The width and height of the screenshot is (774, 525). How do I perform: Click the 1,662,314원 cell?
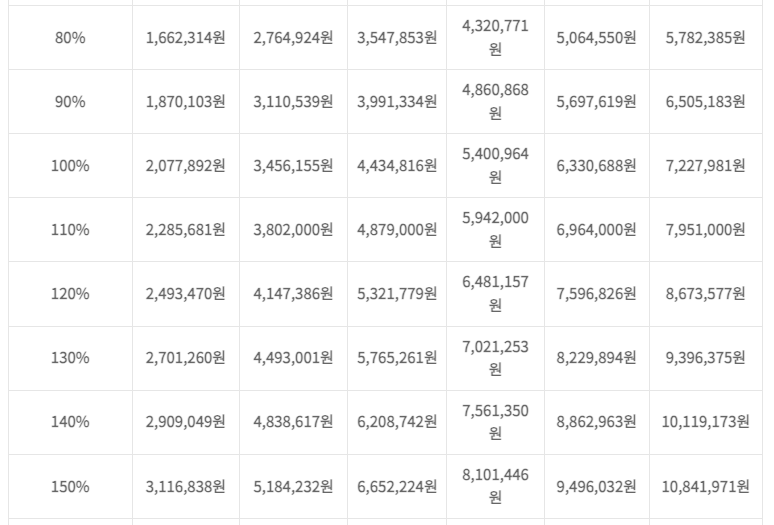point(186,38)
